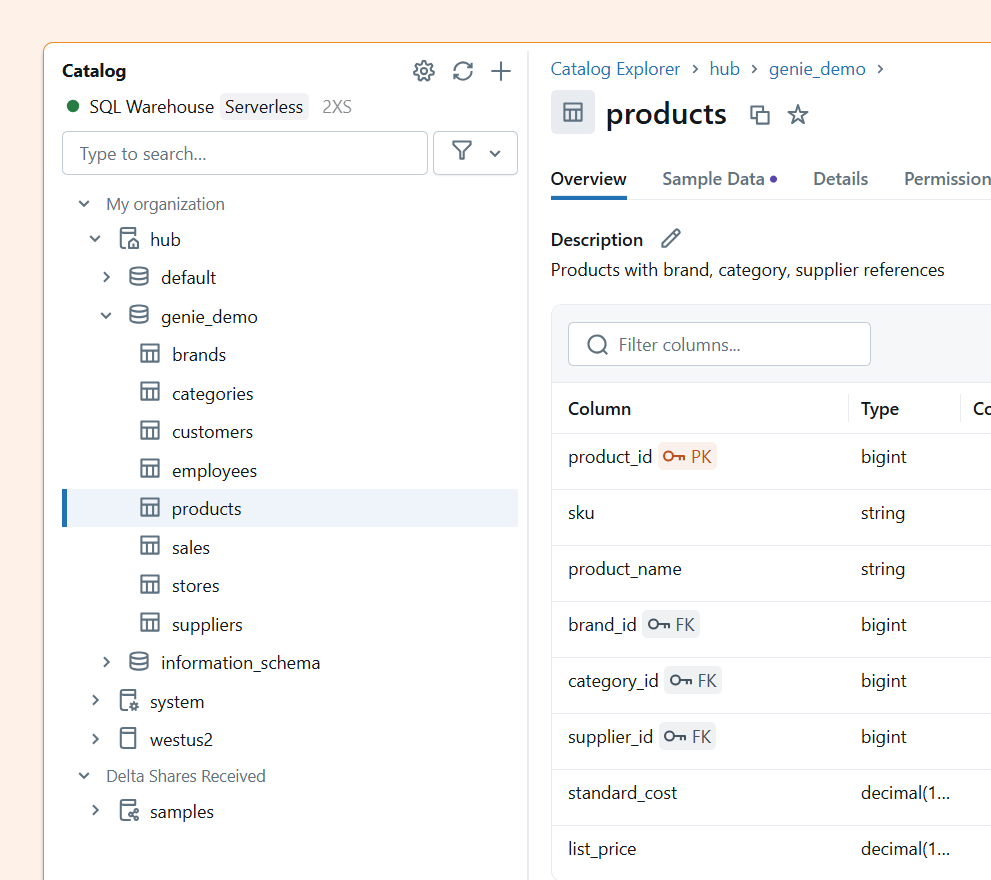The height and width of the screenshot is (880, 991).
Task: Click the plus icon to add catalog item
Action: (x=501, y=71)
